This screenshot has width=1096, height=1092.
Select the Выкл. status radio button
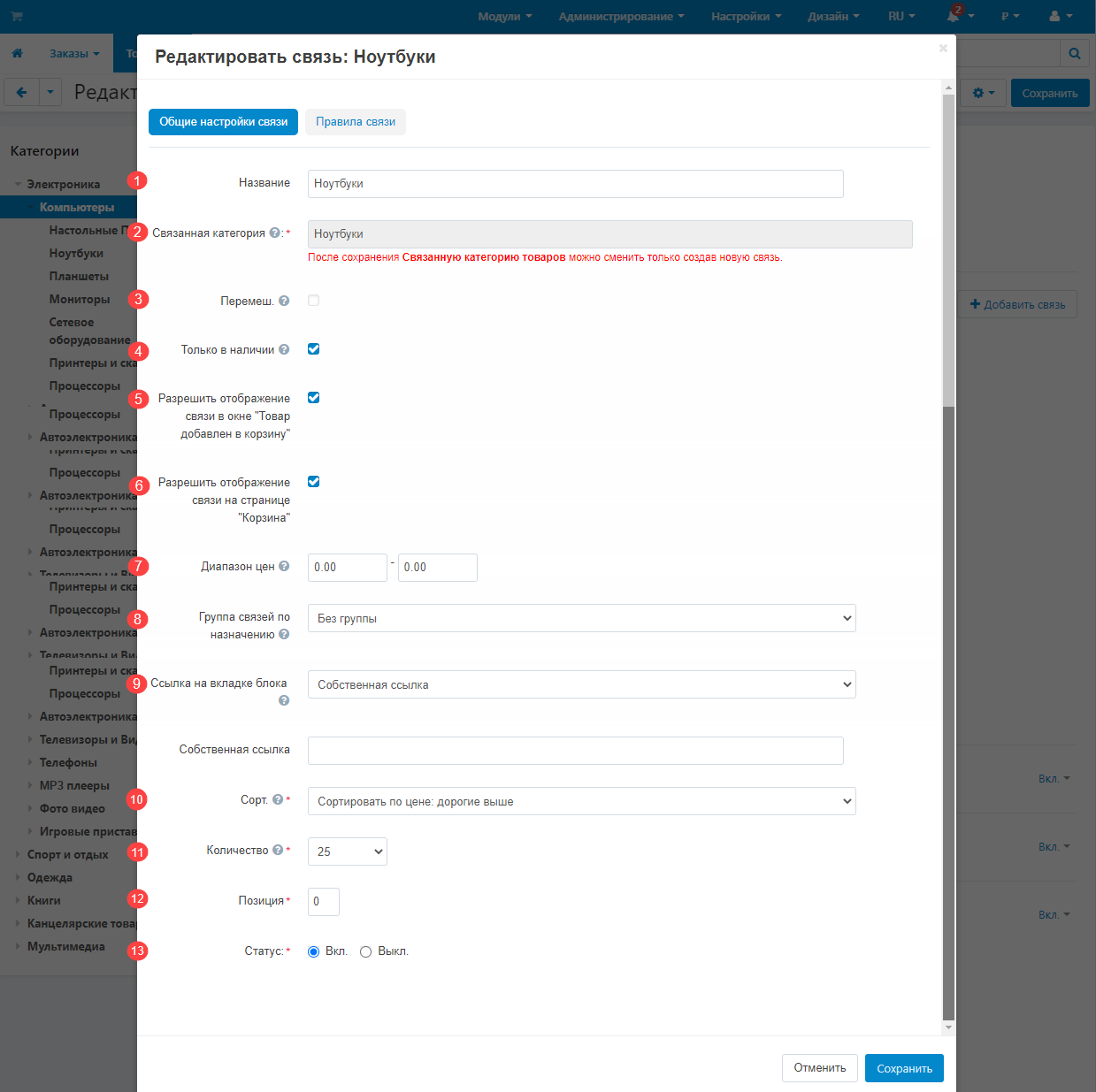[365, 952]
